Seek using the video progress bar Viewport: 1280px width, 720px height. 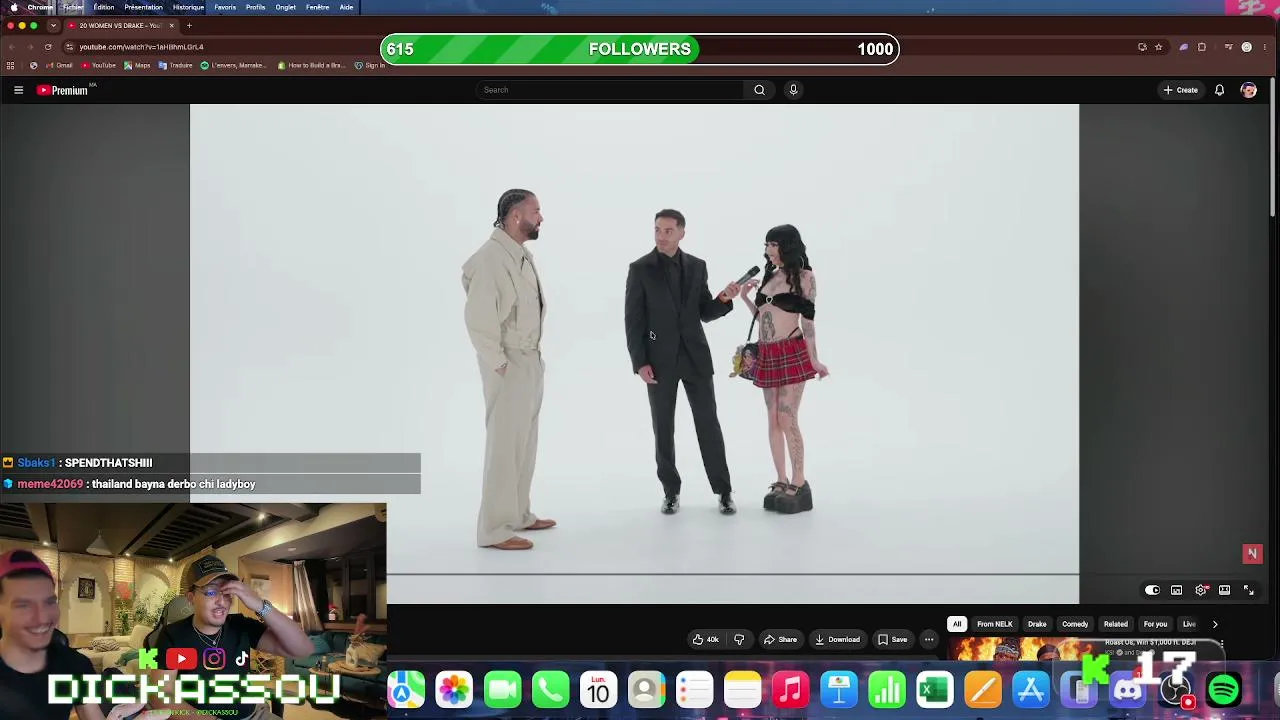coord(733,575)
